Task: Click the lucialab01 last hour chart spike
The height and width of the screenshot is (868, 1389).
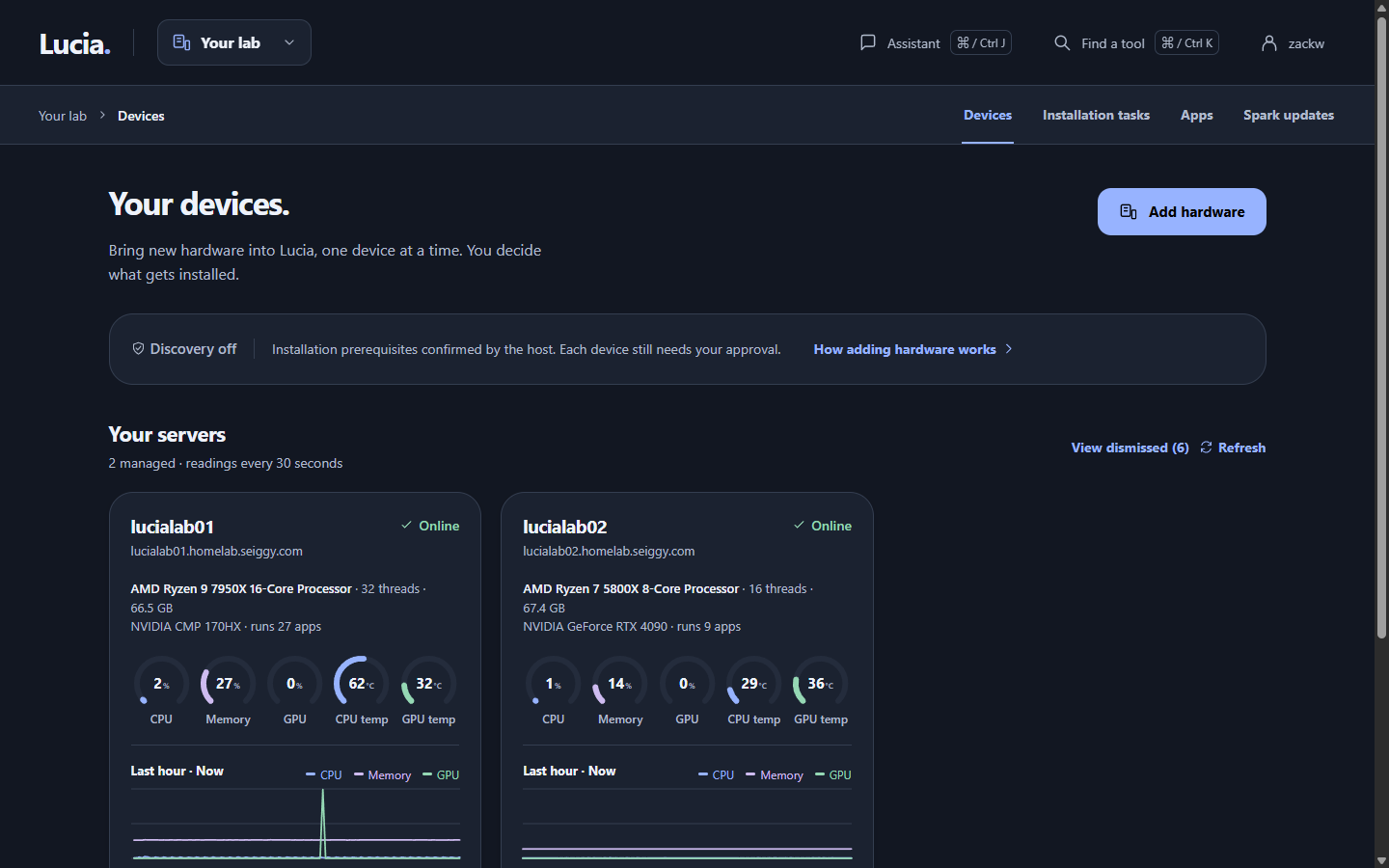Action: [x=323, y=822]
